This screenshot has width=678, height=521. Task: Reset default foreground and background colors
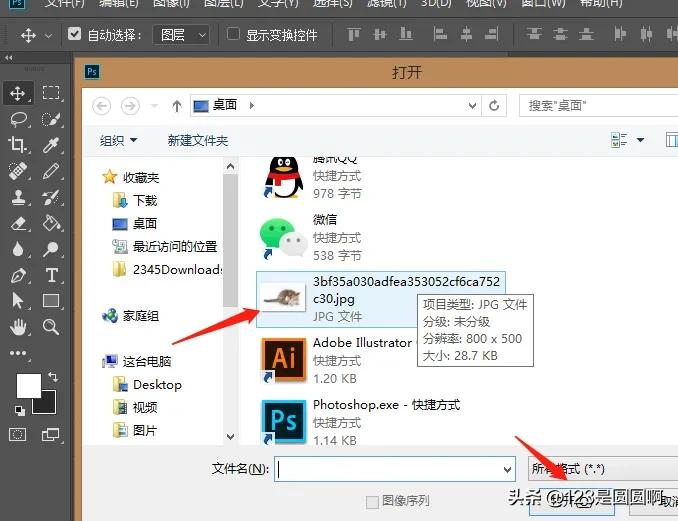coord(19,410)
